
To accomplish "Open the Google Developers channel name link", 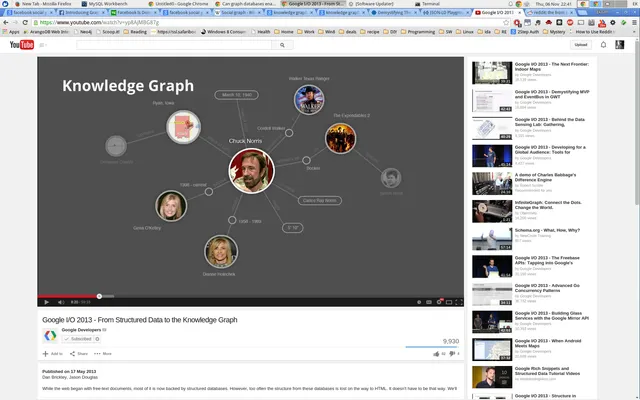I will pyautogui.click(x=81, y=330).
